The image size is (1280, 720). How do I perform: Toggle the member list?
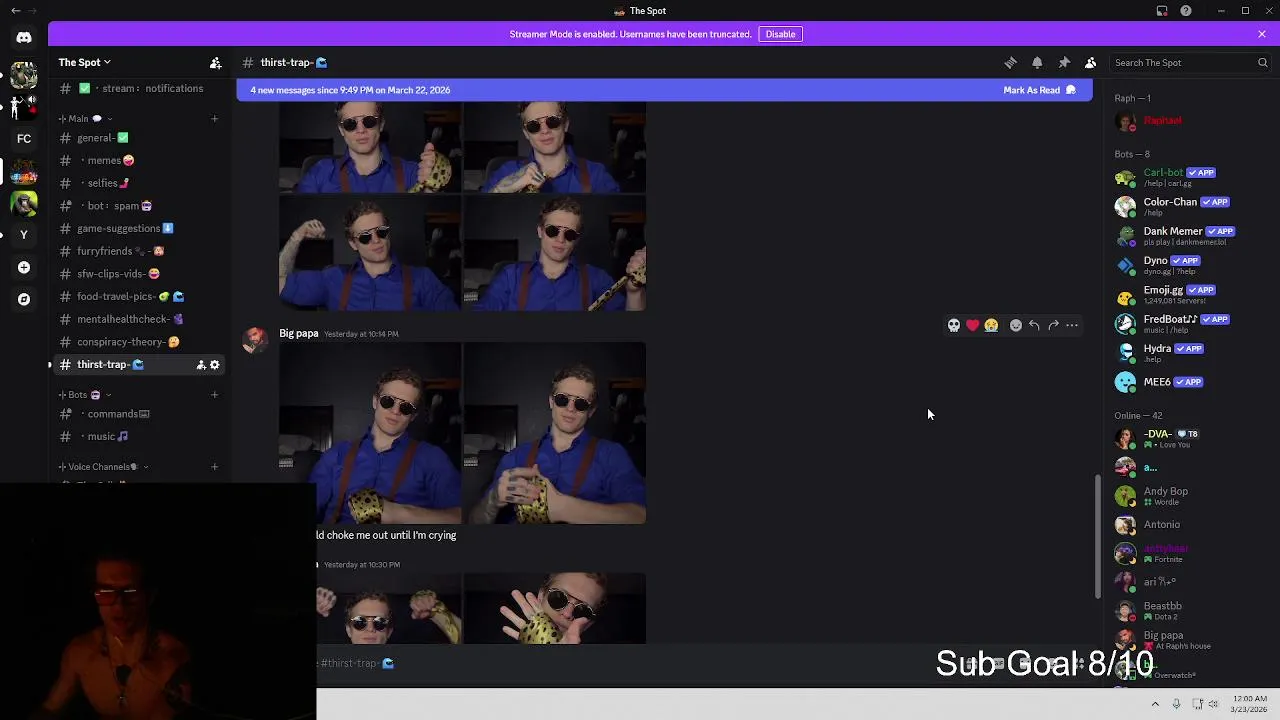1091,62
